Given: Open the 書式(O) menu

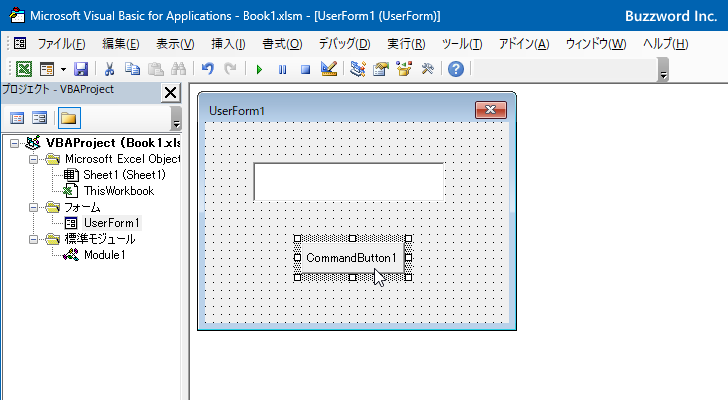Looking at the screenshot, I should tap(282, 44).
